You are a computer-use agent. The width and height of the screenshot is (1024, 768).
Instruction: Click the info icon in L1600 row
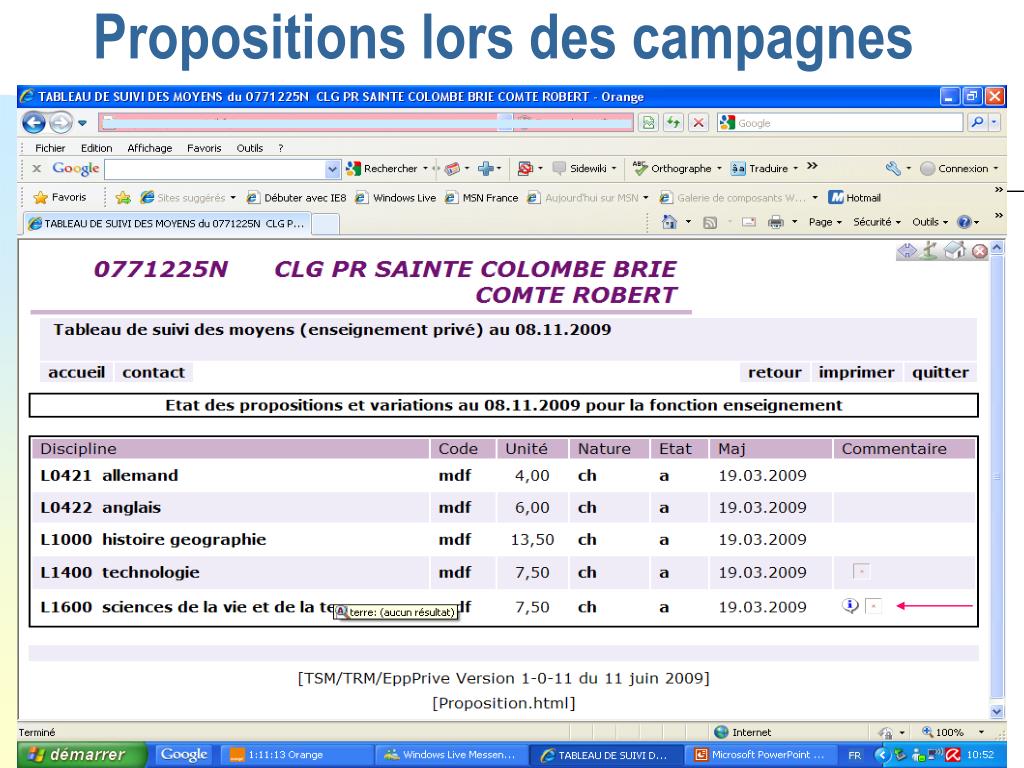[x=850, y=606]
